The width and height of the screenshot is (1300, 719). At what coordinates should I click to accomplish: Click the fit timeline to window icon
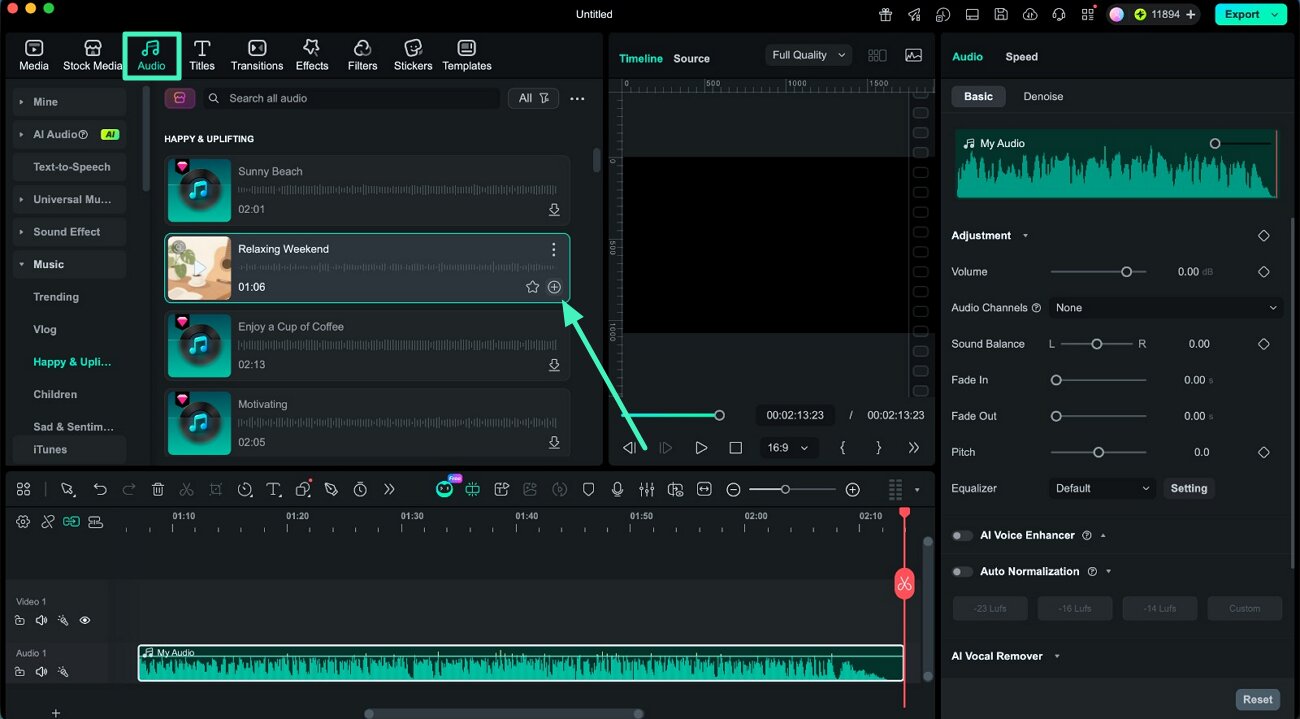pyautogui.click(x=705, y=489)
